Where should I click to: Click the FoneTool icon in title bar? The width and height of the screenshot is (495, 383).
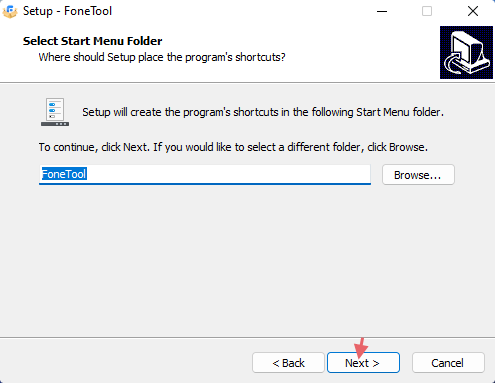coord(10,11)
